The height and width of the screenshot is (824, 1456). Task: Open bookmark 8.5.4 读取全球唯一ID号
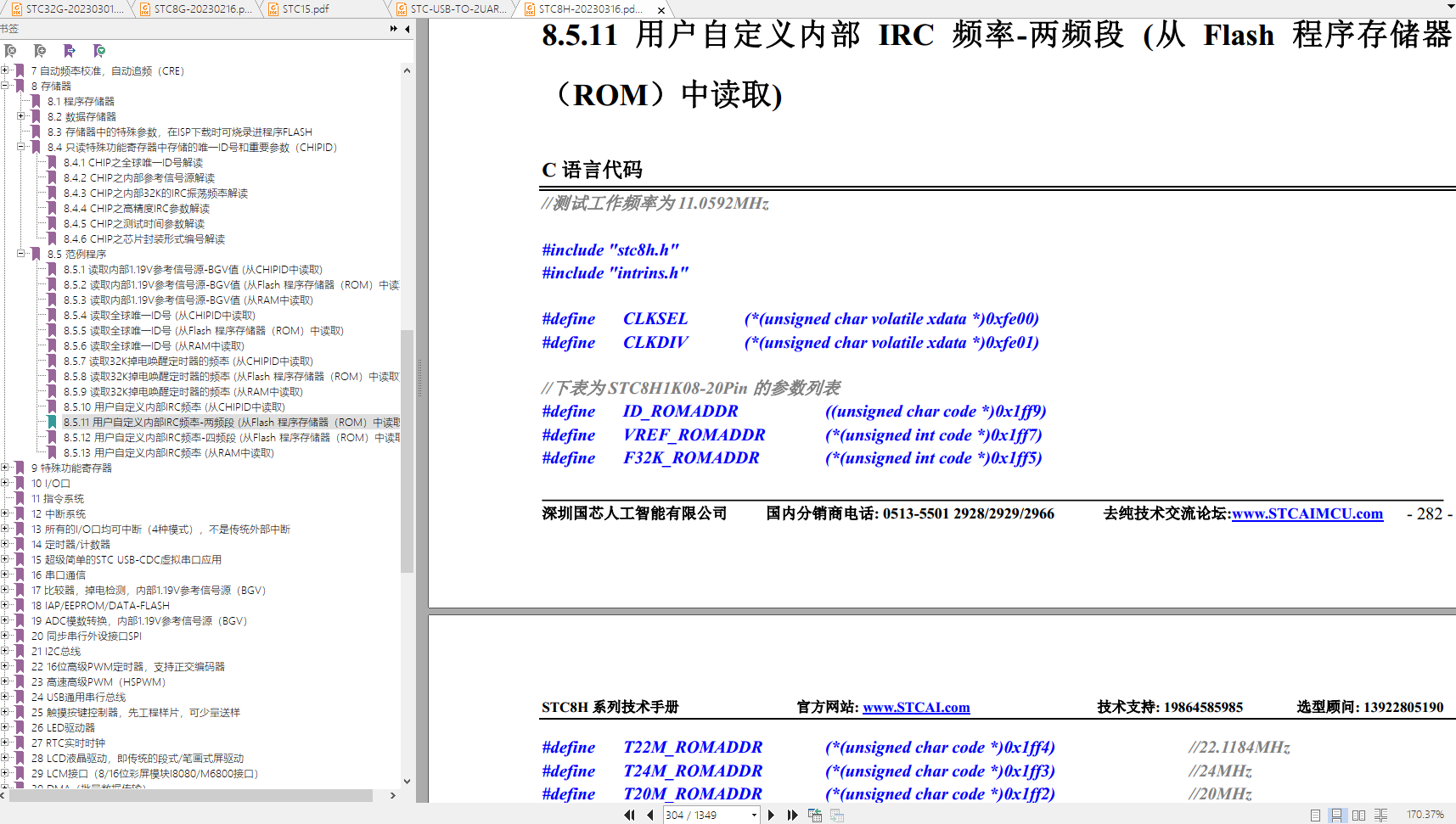[160, 315]
